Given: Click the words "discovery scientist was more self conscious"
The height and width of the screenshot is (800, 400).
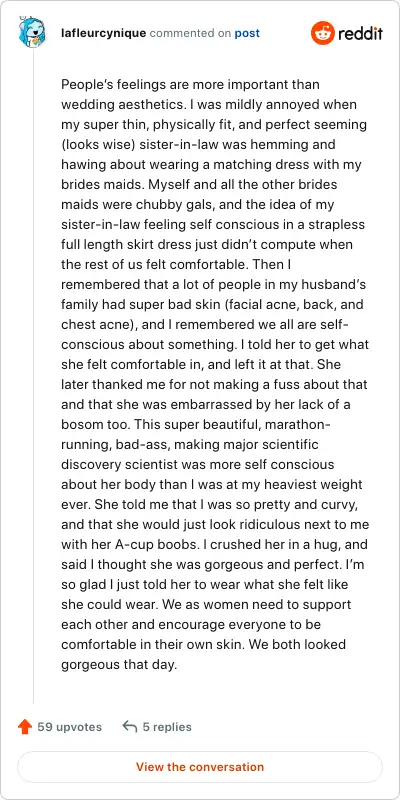Looking at the screenshot, I should pos(197,464).
